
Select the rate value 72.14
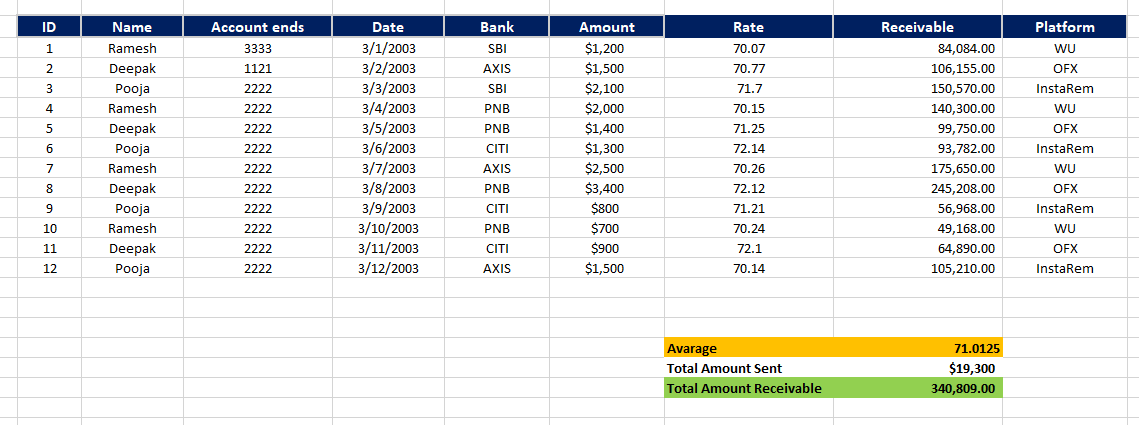pos(749,148)
